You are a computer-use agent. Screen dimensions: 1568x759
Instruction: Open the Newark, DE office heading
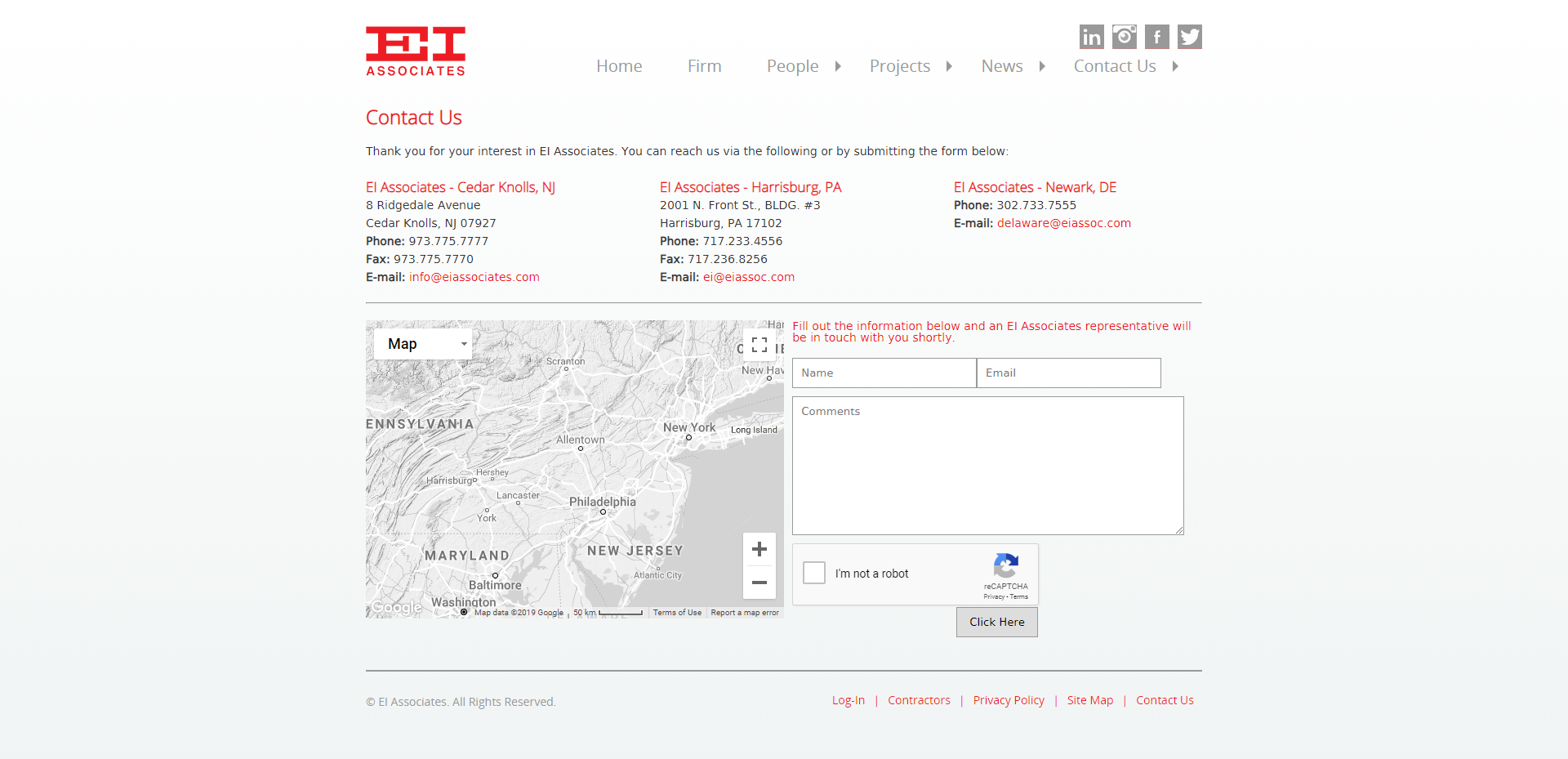coord(1035,187)
